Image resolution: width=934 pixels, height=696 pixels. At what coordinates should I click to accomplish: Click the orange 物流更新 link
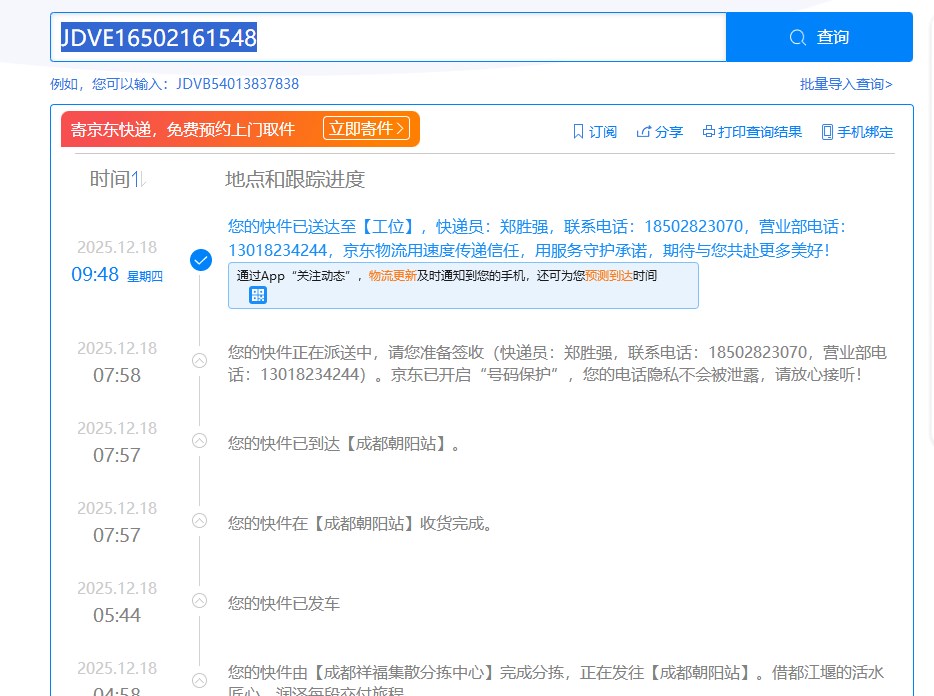pos(392,275)
